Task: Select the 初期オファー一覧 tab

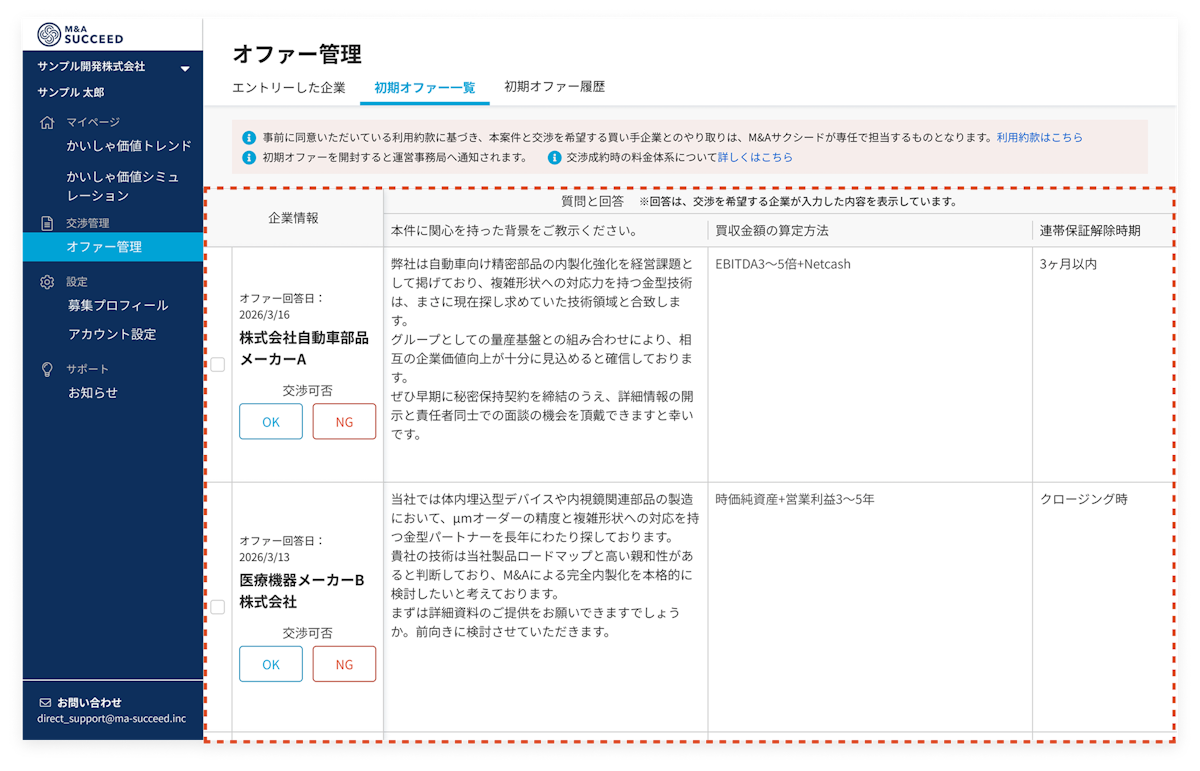Action: coord(424,87)
